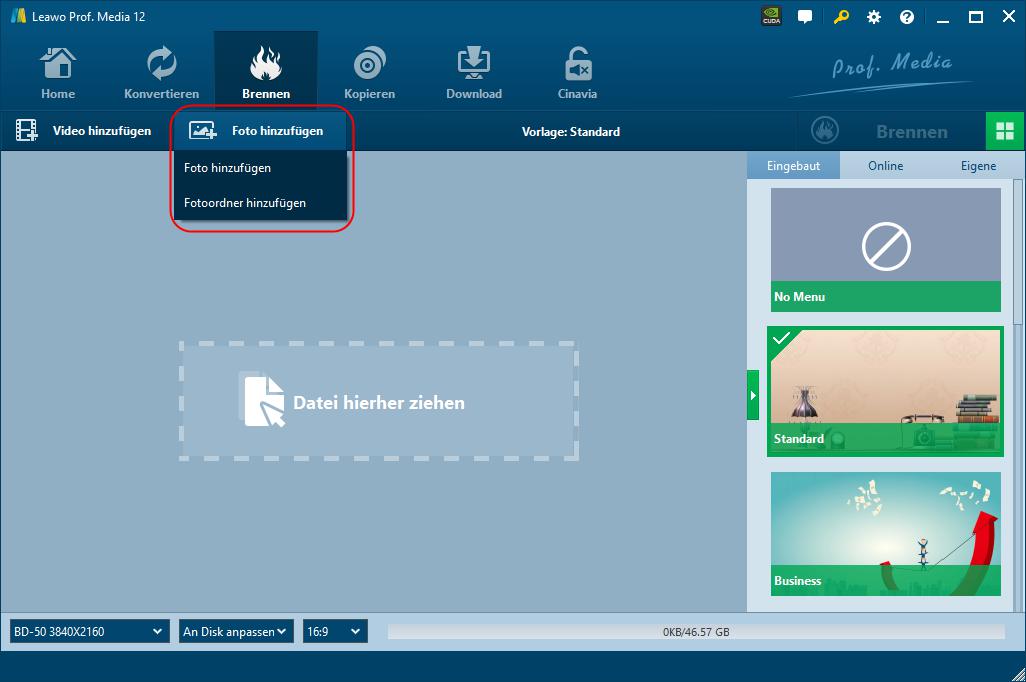This screenshot has width=1026, height=682.
Task: Switch to the Online templates tab
Action: (x=885, y=166)
